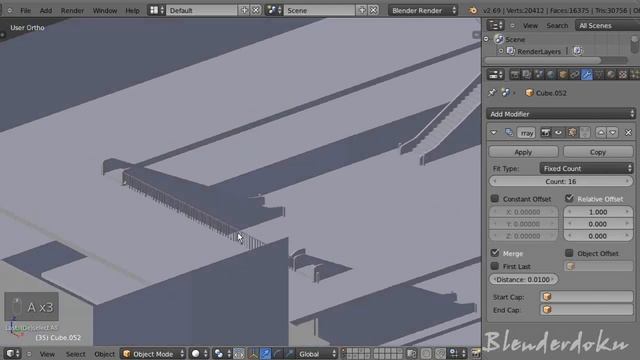Click the Start Cap object field
The width and height of the screenshot is (640, 360).
click(x=587, y=297)
